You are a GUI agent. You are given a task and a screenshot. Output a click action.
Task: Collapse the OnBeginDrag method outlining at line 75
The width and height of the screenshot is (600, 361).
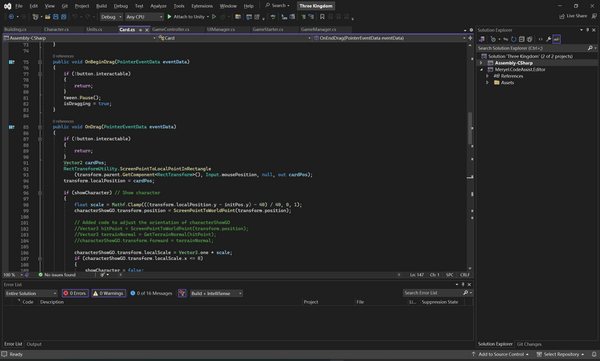pyautogui.click(x=40, y=62)
